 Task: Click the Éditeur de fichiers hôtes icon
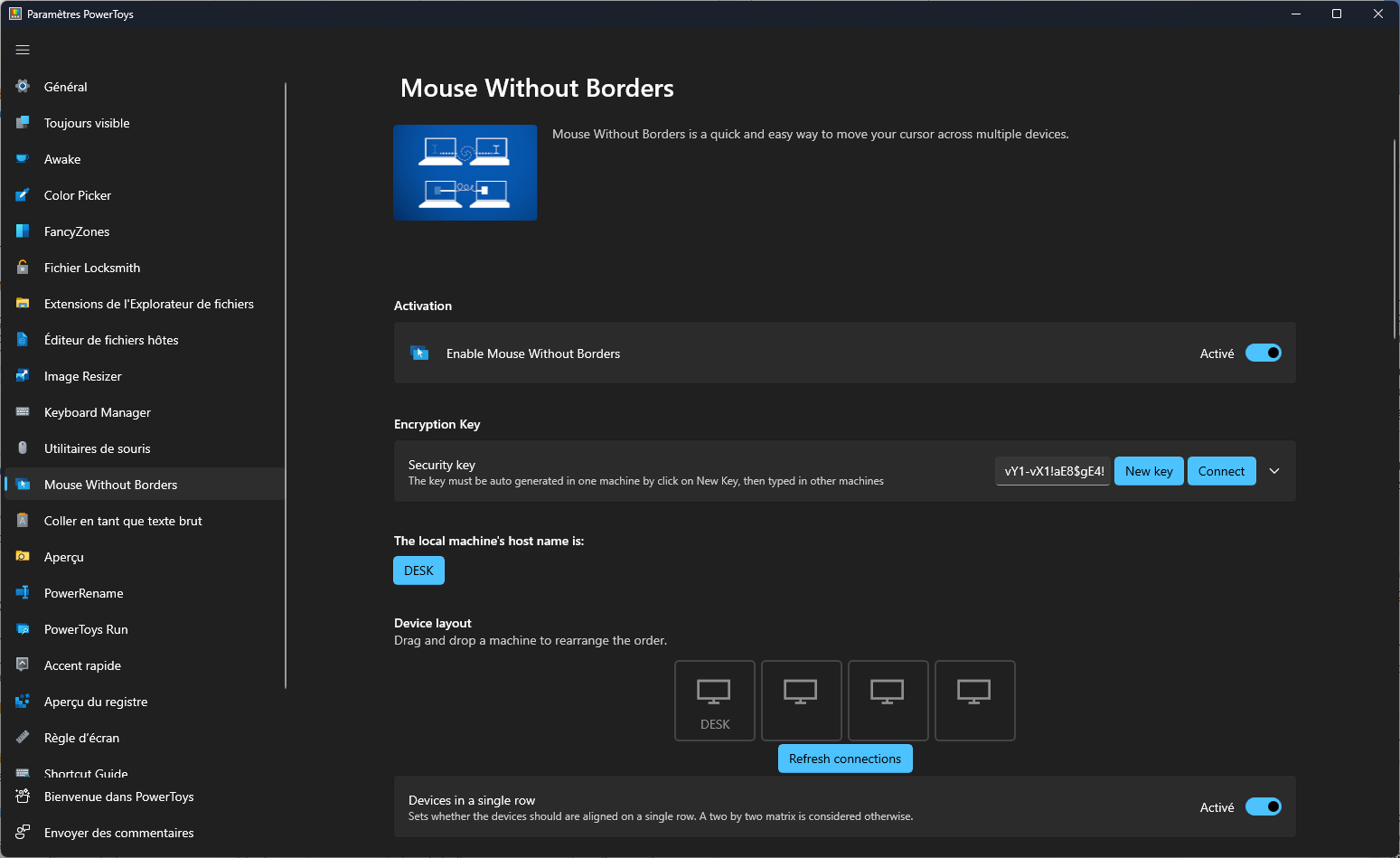[x=23, y=339]
